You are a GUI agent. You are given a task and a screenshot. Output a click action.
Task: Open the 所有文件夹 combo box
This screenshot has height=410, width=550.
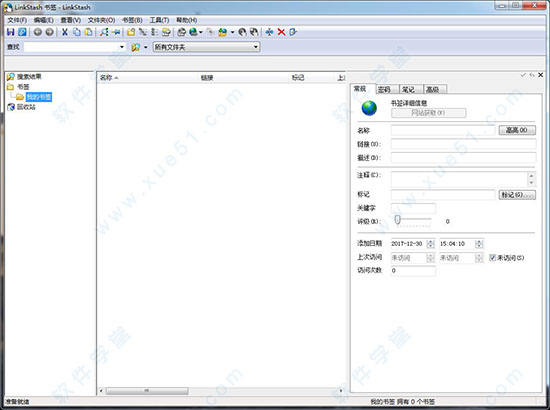coord(206,47)
